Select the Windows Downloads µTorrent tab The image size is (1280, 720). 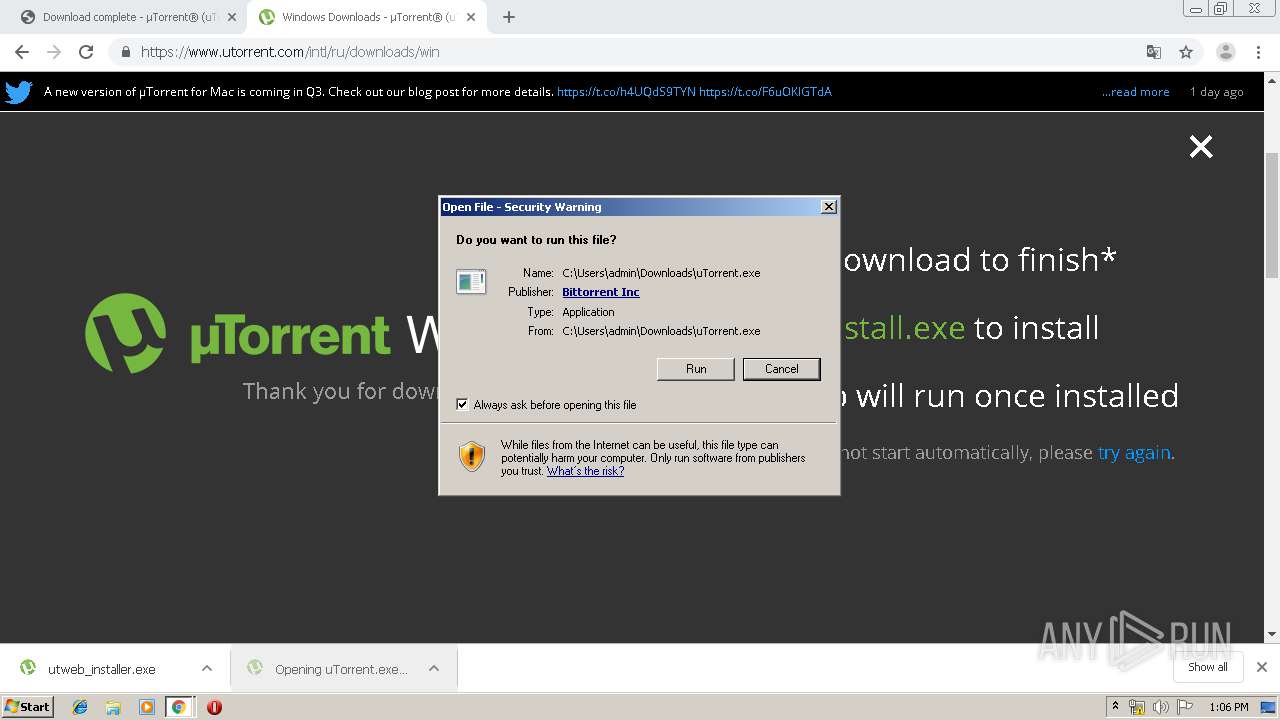(366, 17)
